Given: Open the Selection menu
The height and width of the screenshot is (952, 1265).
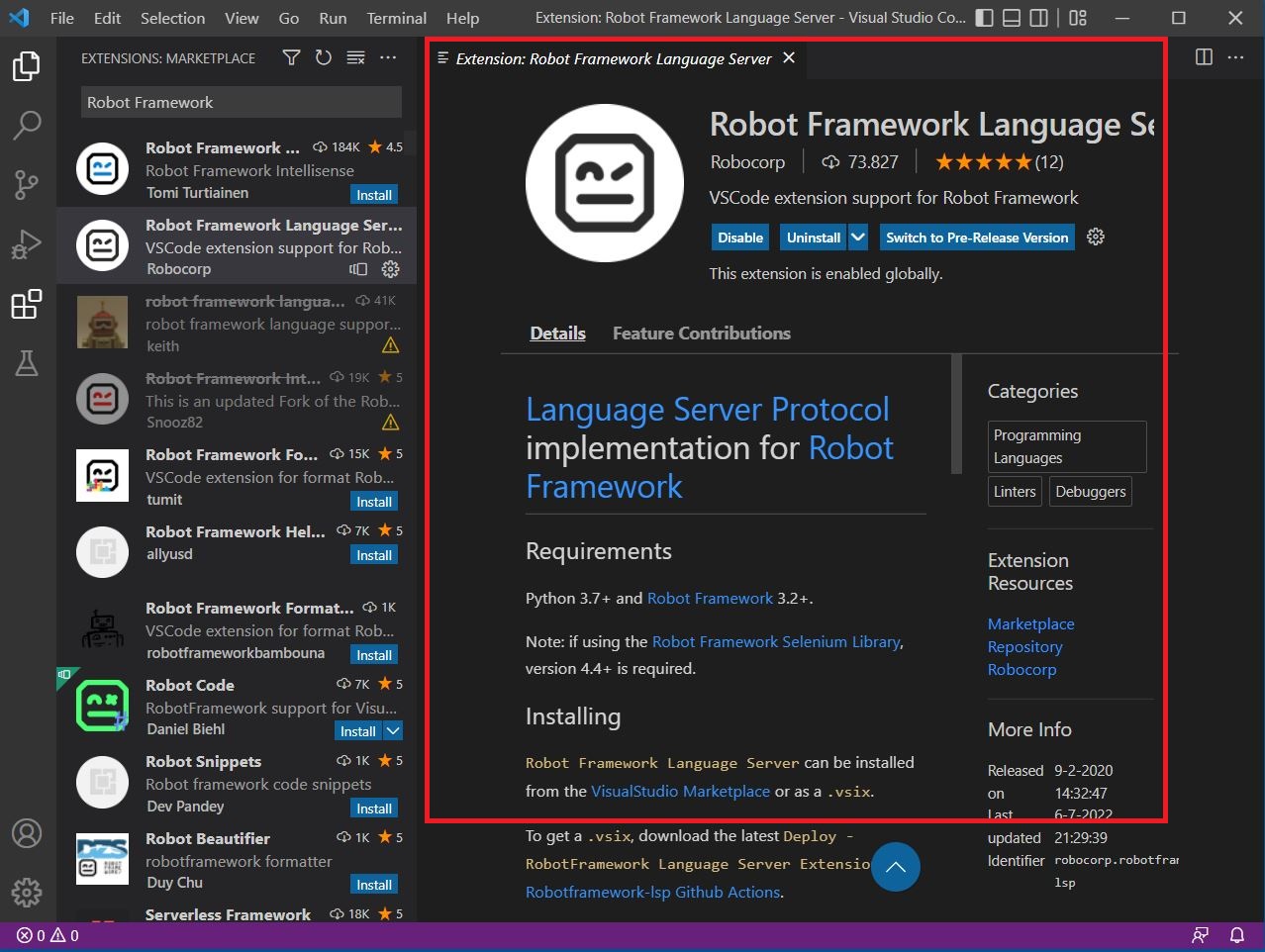Looking at the screenshot, I should point(172,18).
